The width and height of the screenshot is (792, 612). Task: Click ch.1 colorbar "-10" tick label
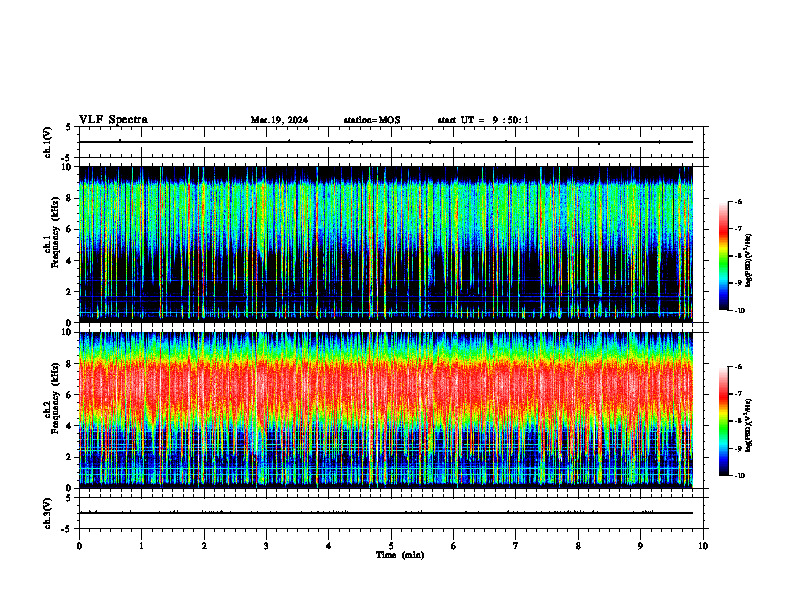pyautogui.click(x=740, y=311)
